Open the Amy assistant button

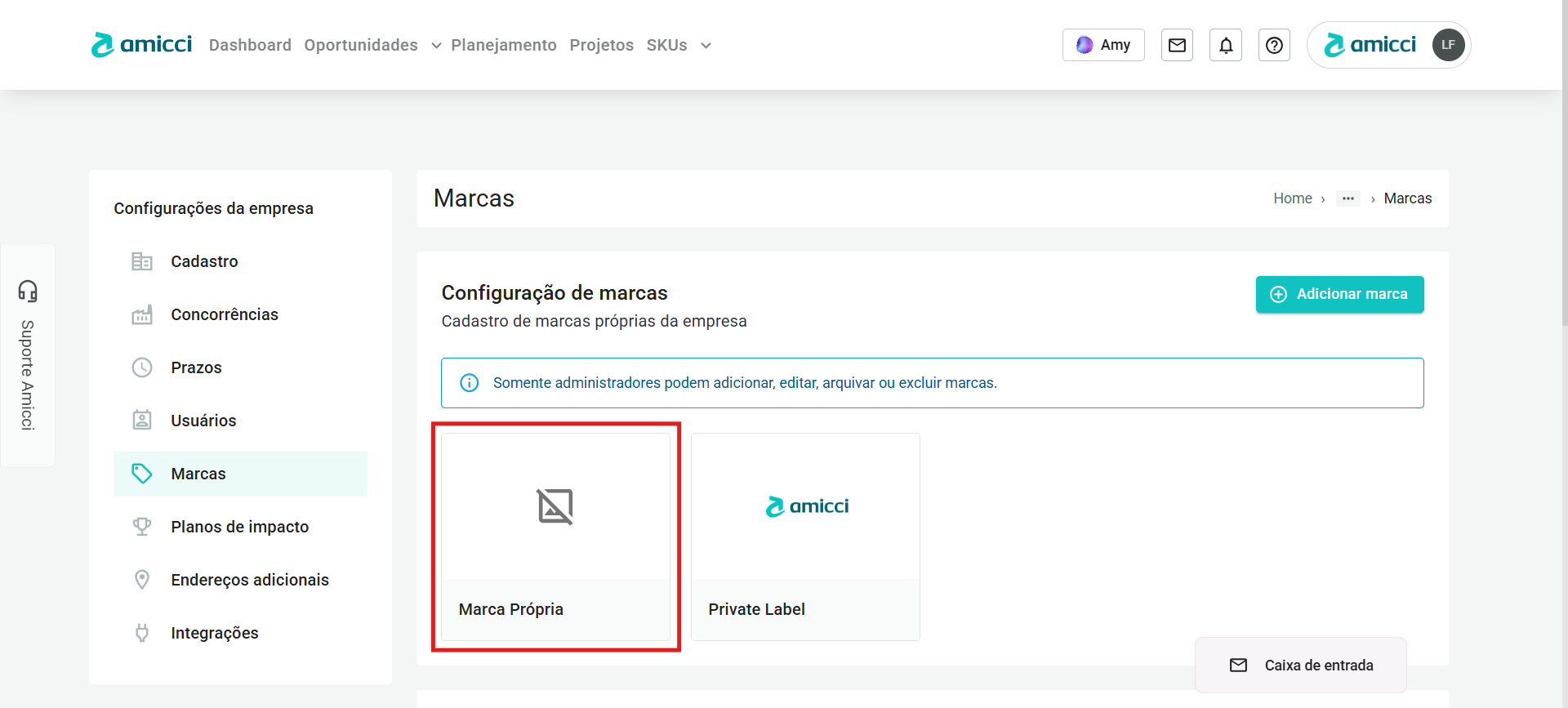[1103, 45]
